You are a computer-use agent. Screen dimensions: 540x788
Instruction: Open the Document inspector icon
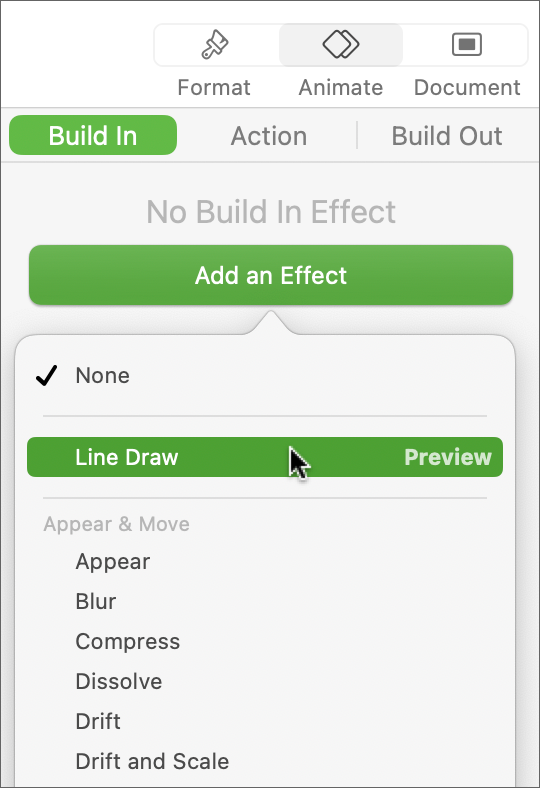(x=467, y=45)
